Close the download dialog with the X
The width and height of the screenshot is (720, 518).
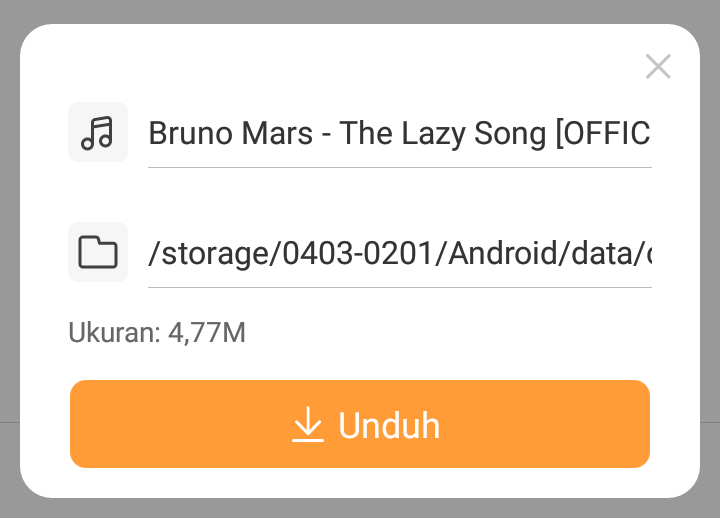click(x=658, y=67)
